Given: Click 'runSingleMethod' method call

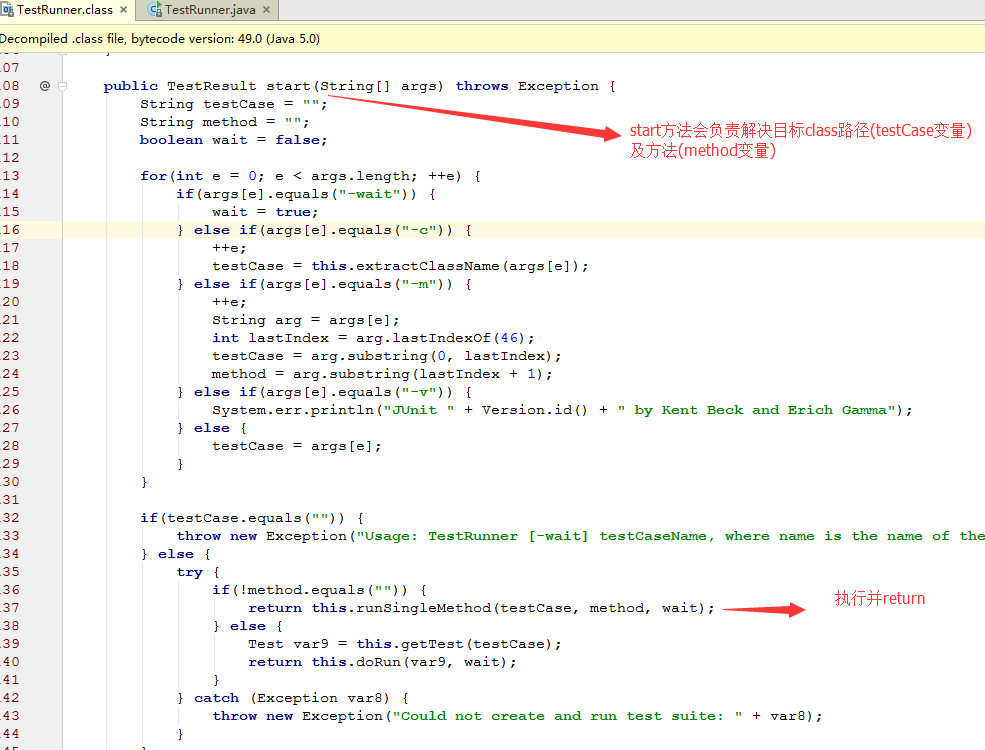Looking at the screenshot, I should click(423, 608).
